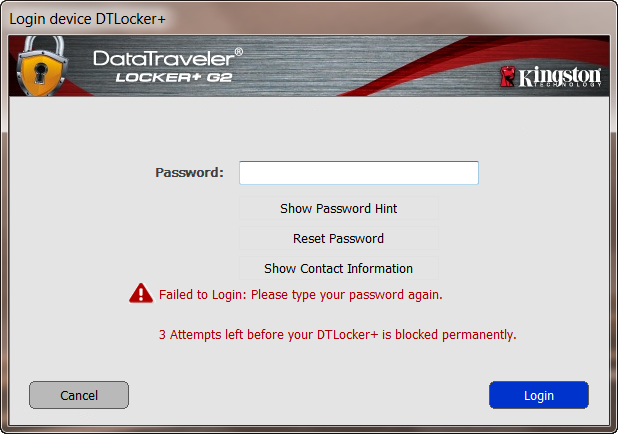618x434 pixels.
Task: Click the LOCKER+ G2 subtitle logo
Action: click(x=174, y=77)
